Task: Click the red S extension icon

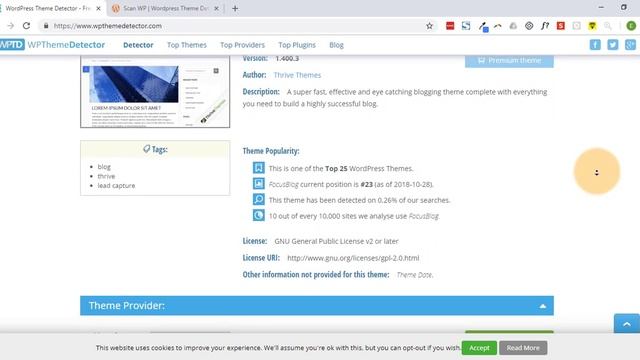Action: 561,26
